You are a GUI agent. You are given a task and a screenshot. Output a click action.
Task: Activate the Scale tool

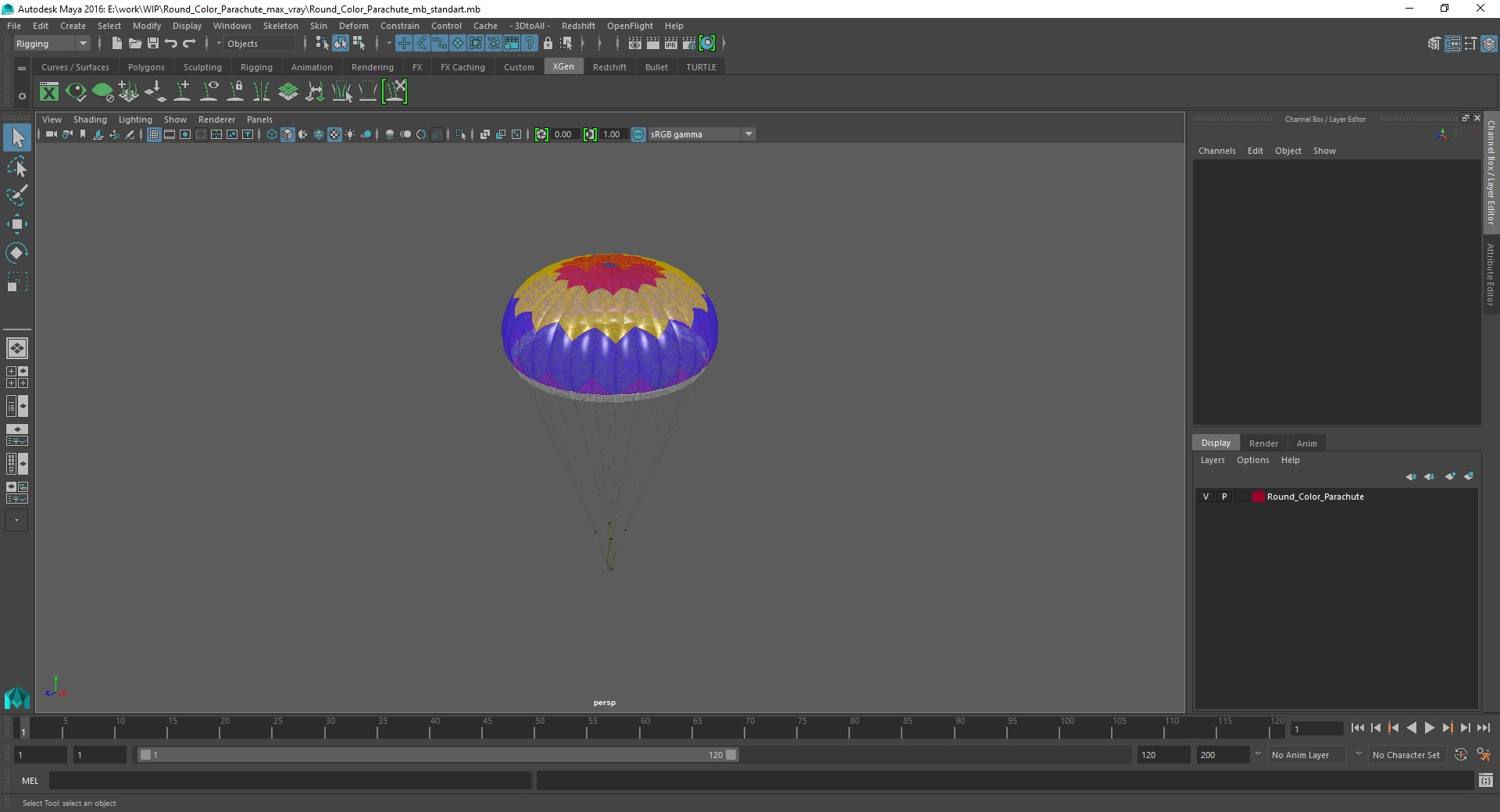(x=17, y=282)
